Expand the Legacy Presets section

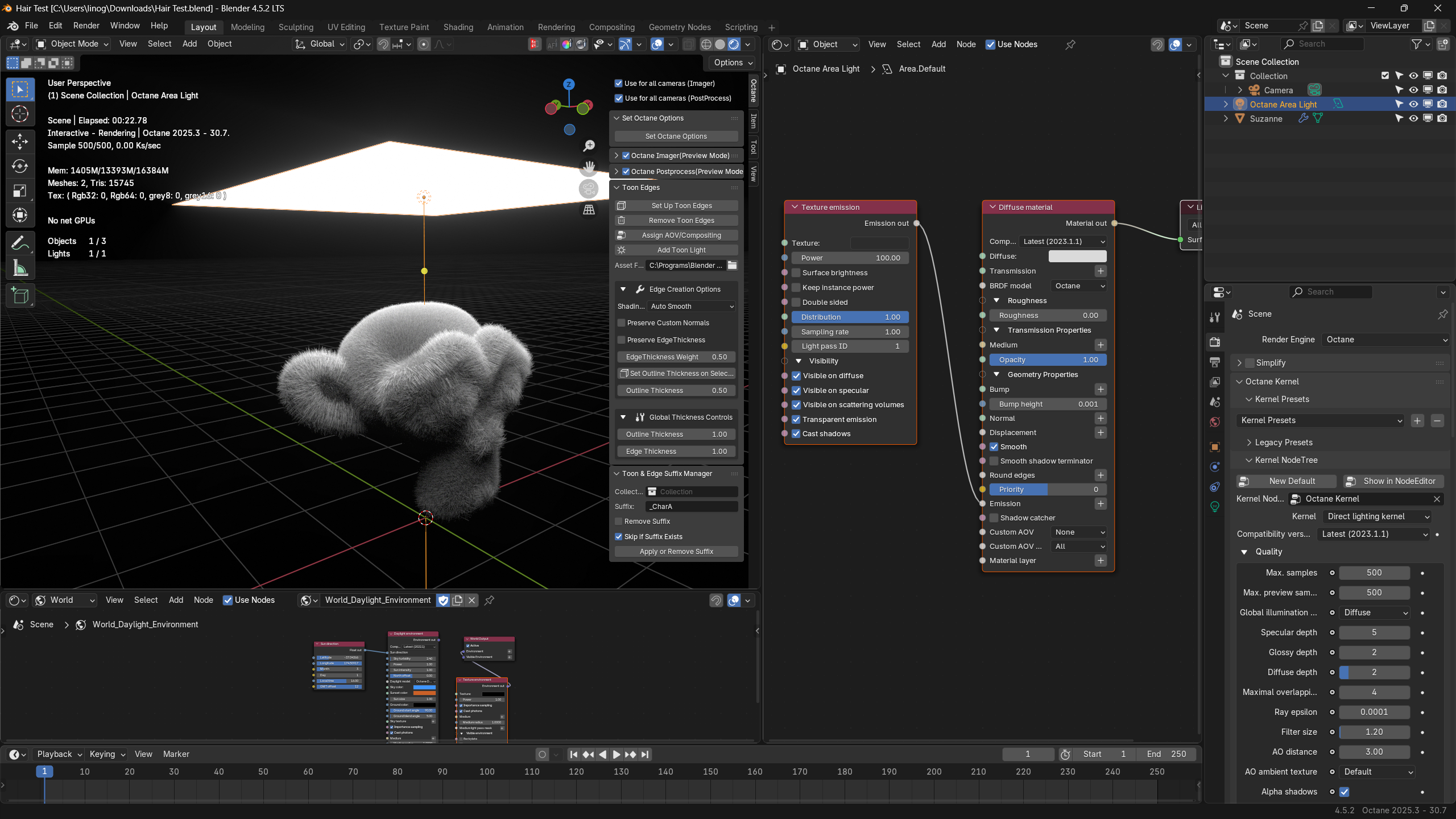coord(1283,442)
